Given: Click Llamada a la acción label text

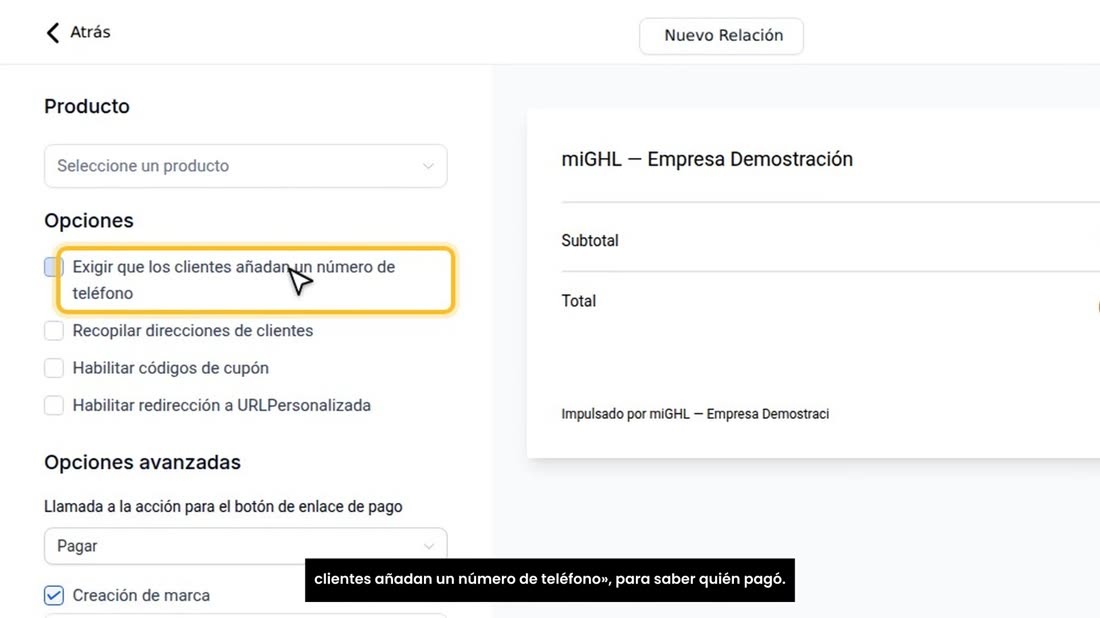Looking at the screenshot, I should [x=223, y=506].
